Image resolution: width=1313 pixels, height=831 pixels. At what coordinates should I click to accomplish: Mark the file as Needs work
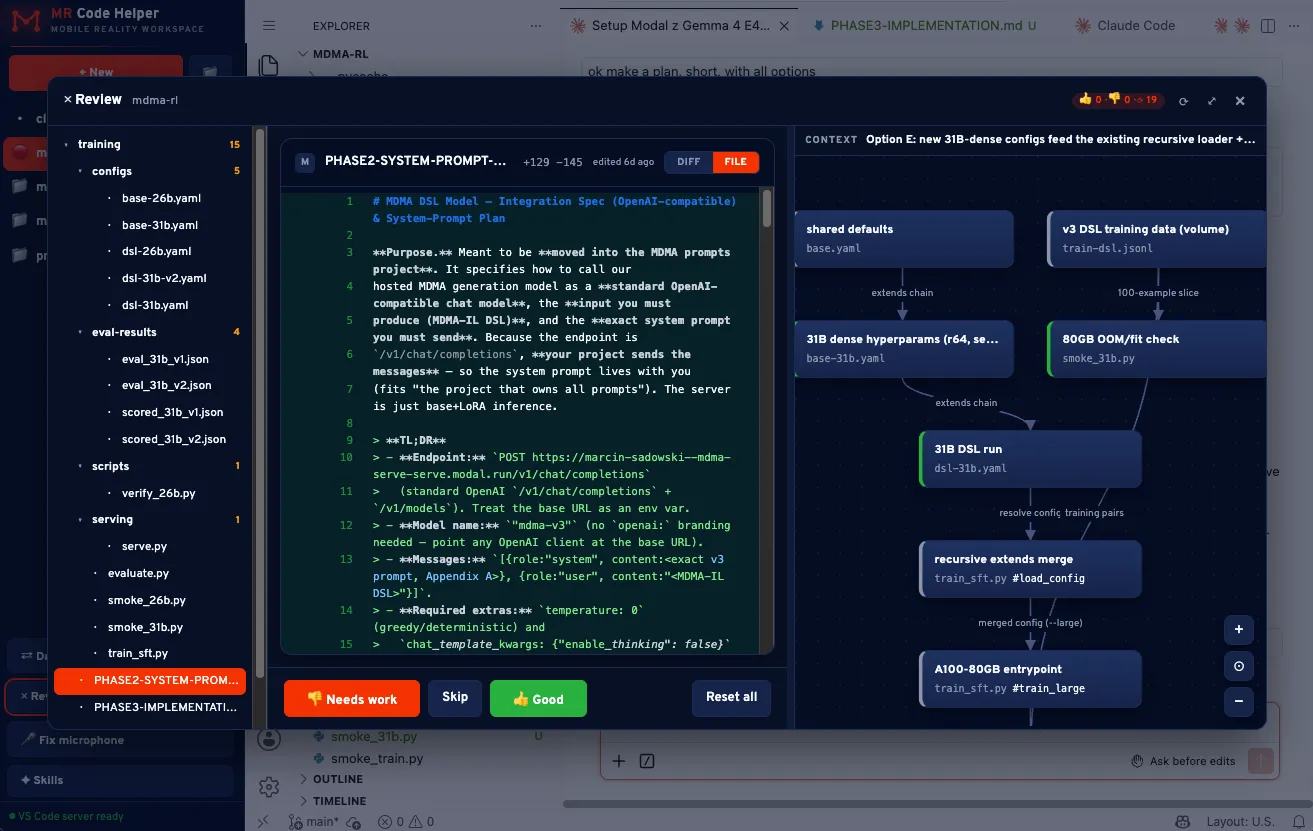click(351, 699)
